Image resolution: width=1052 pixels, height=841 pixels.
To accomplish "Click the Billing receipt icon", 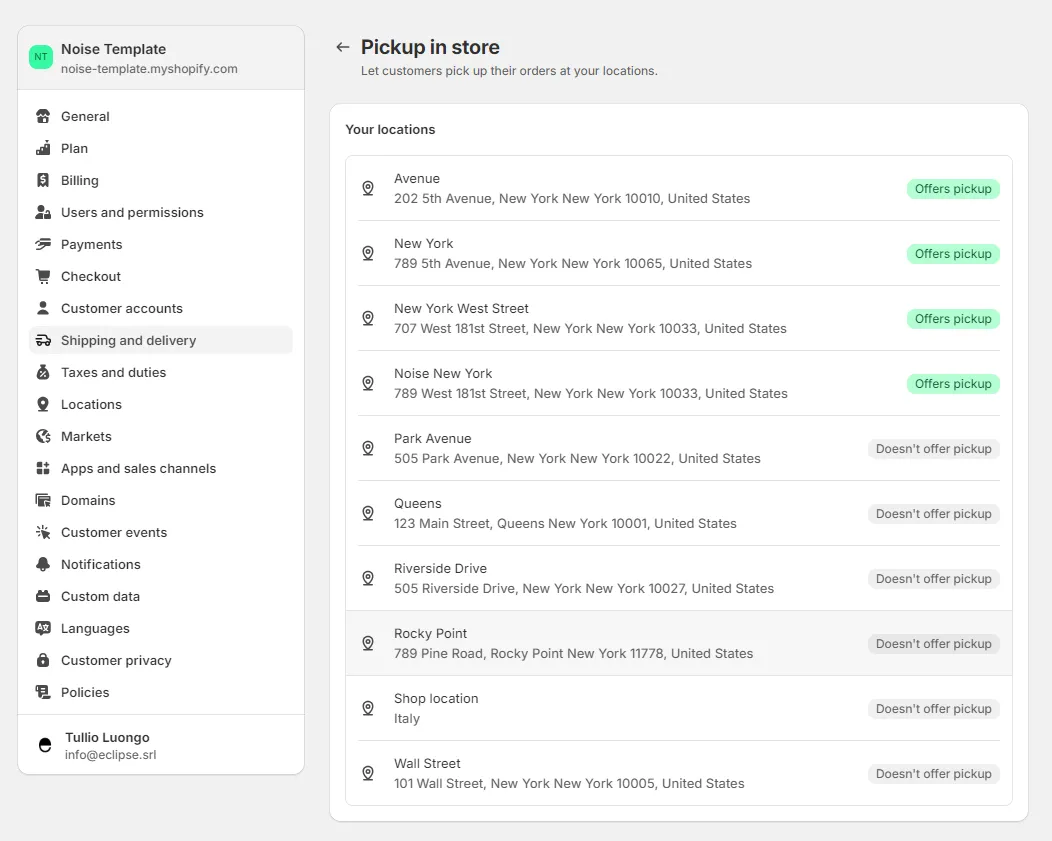I will (43, 181).
